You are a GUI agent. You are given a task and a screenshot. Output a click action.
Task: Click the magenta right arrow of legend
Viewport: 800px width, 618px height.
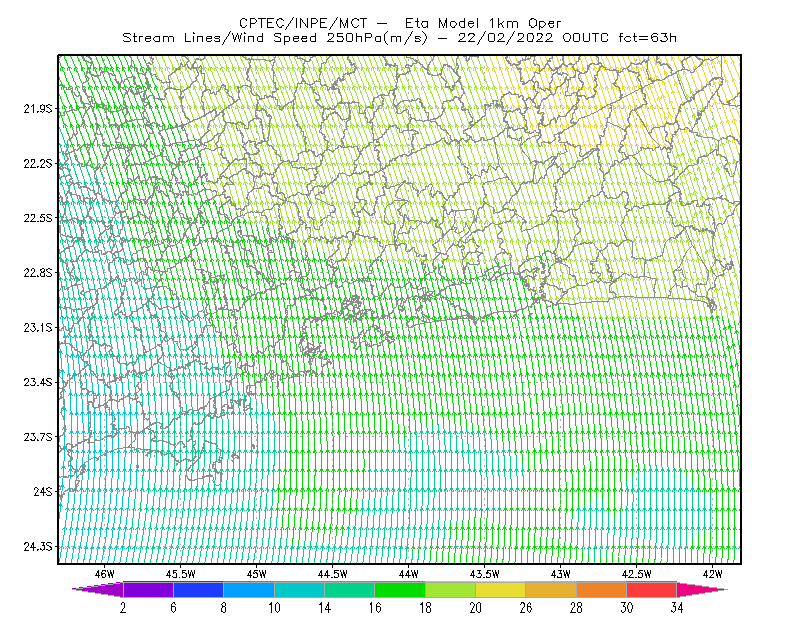coord(702,589)
